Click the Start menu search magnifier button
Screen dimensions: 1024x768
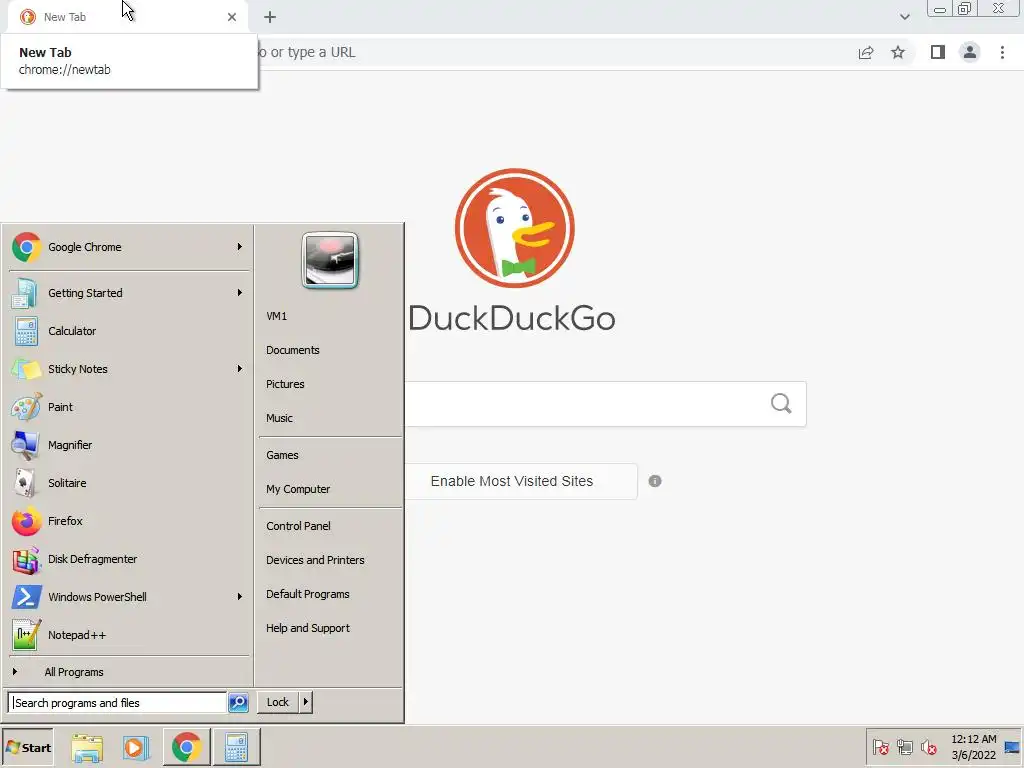pyautogui.click(x=238, y=703)
